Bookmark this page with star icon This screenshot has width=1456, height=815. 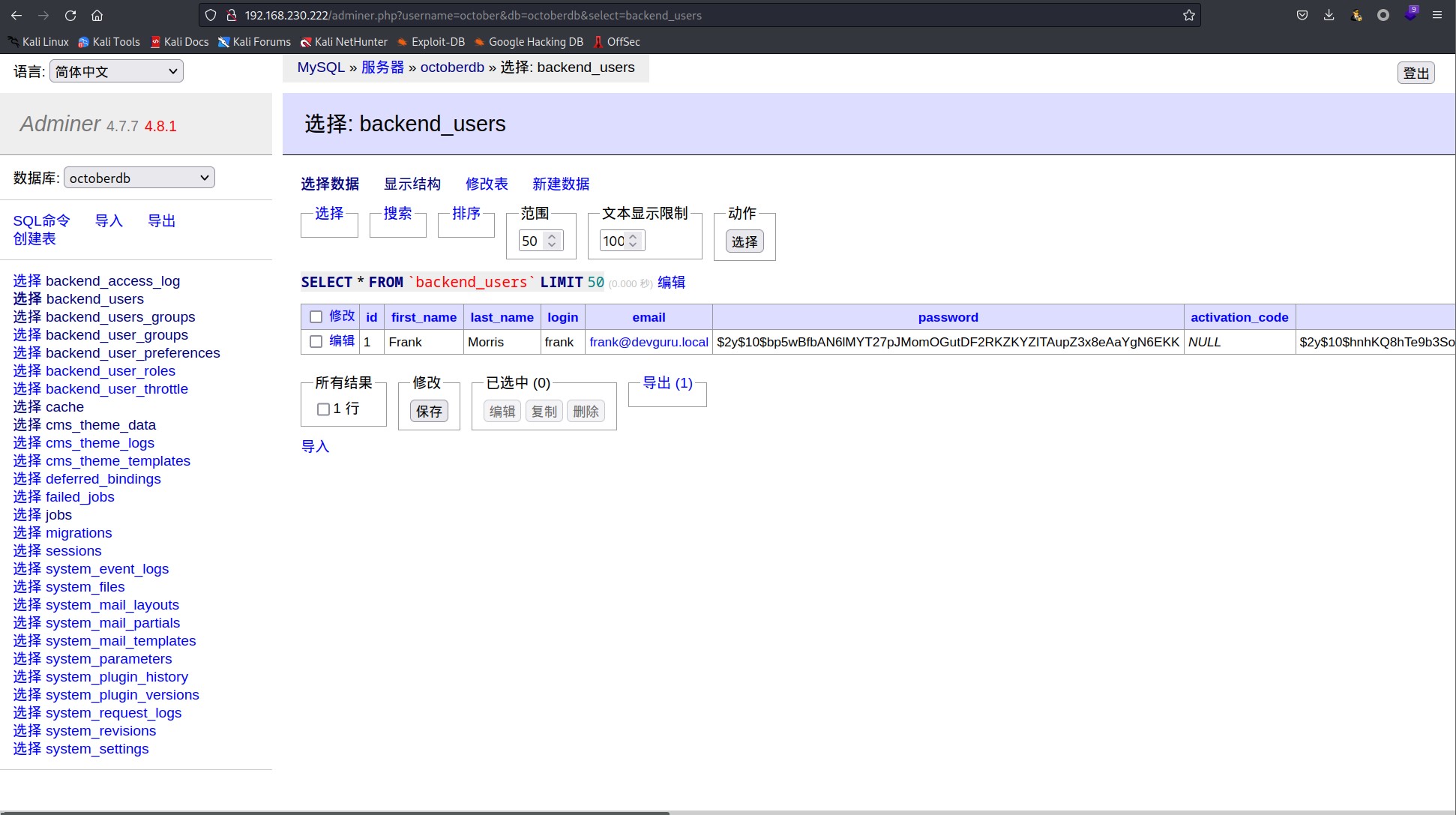[x=1188, y=15]
